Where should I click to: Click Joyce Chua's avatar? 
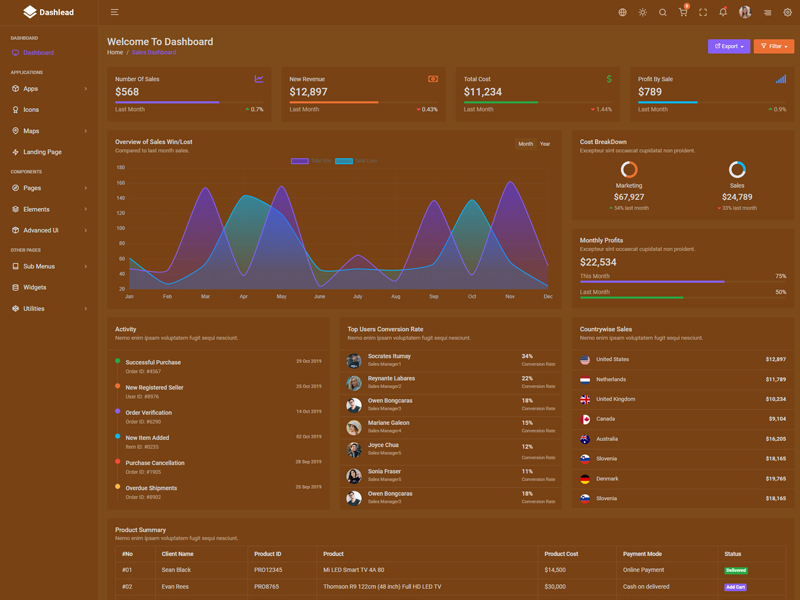tap(354, 449)
